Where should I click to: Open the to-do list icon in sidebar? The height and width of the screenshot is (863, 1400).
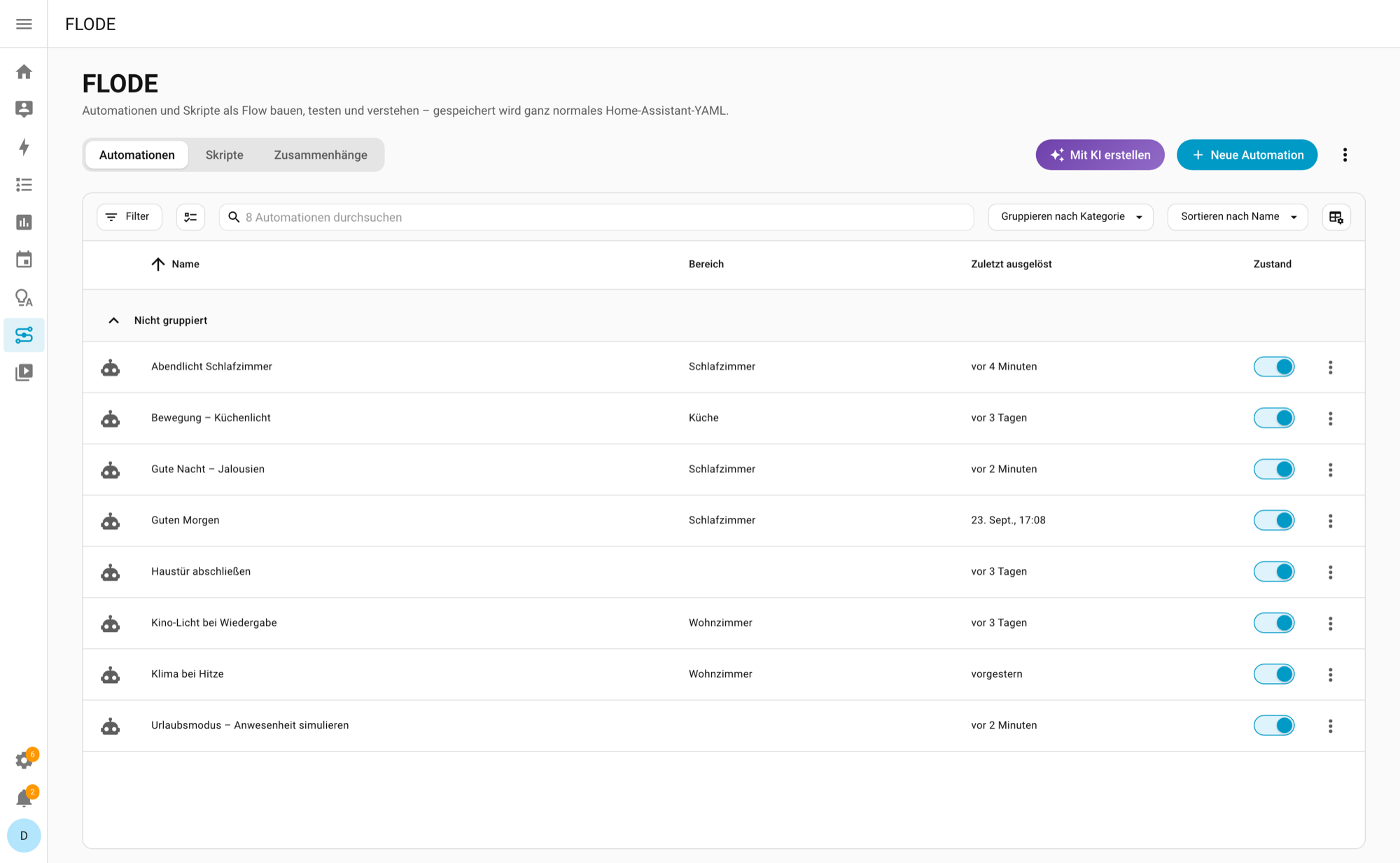[24, 185]
